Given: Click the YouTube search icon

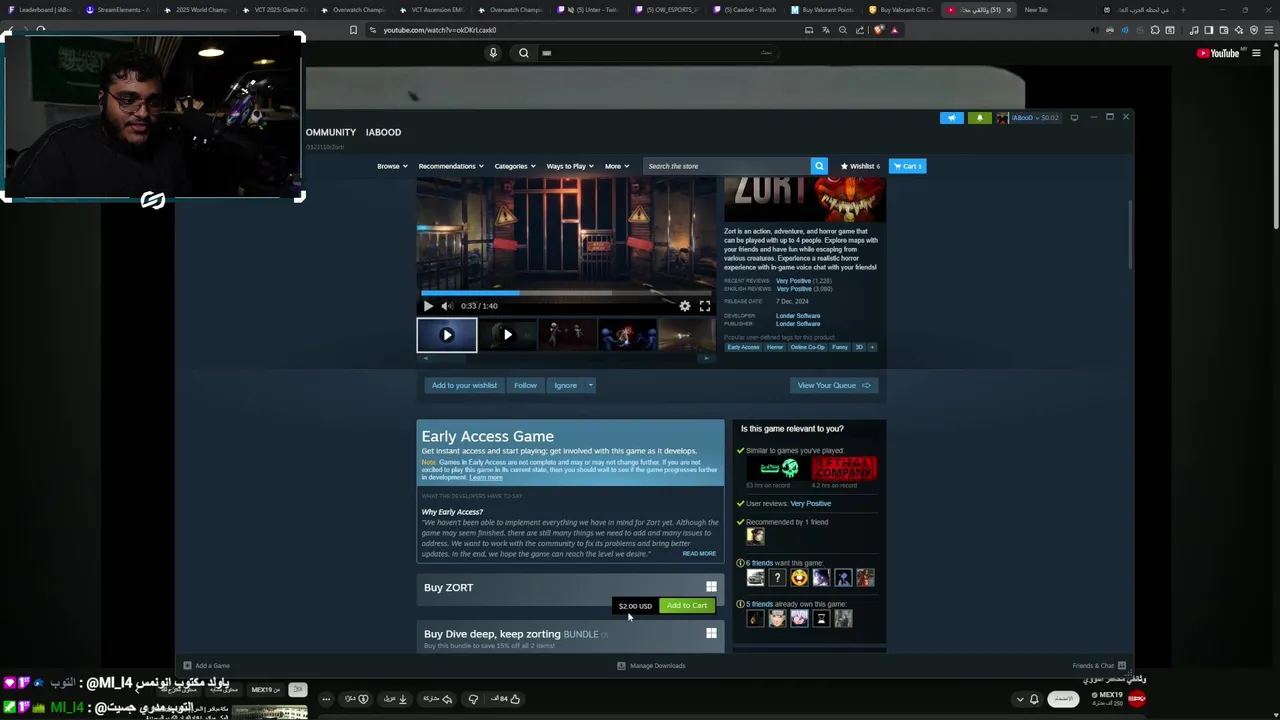Looking at the screenshot, I should pos(524,53).
